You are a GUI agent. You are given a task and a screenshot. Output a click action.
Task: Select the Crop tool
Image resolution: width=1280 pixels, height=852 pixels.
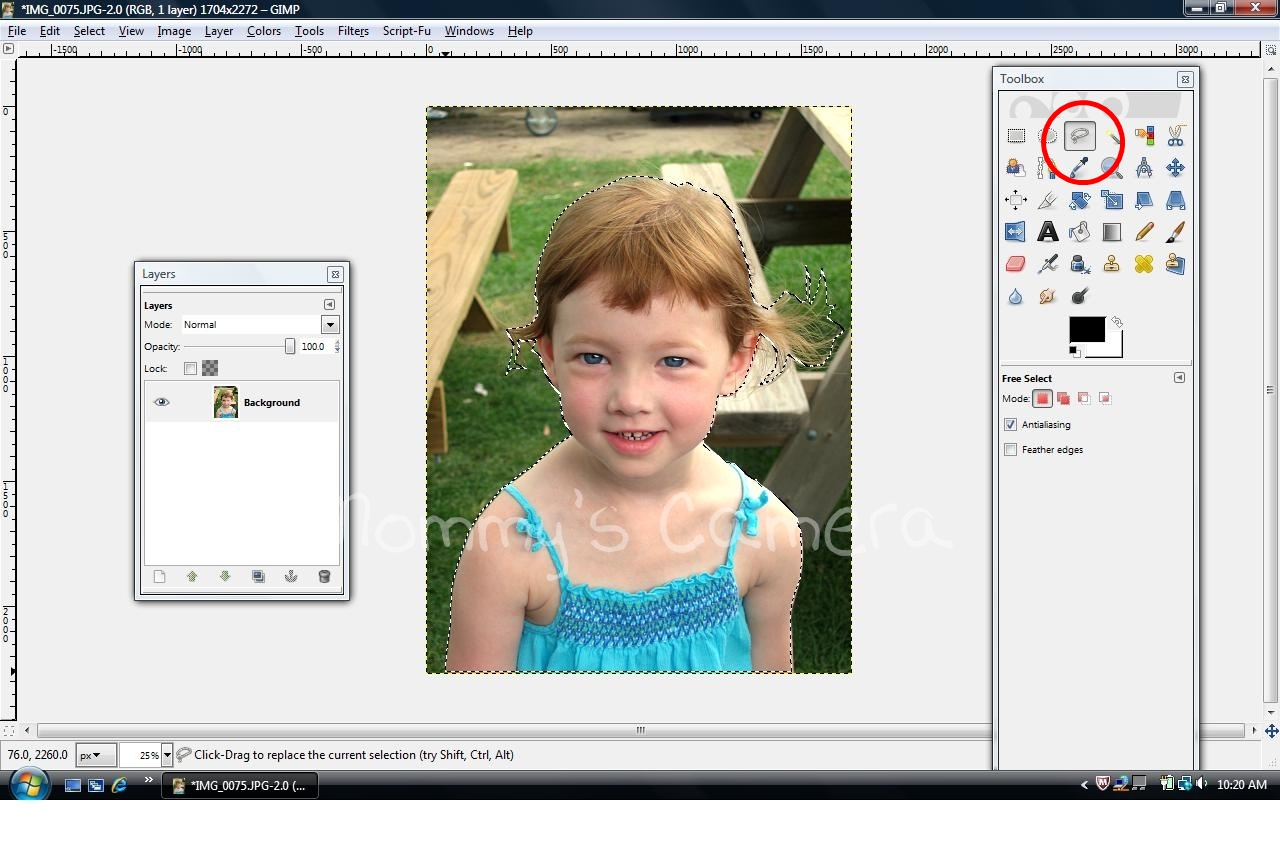[x=1048, y=200]
